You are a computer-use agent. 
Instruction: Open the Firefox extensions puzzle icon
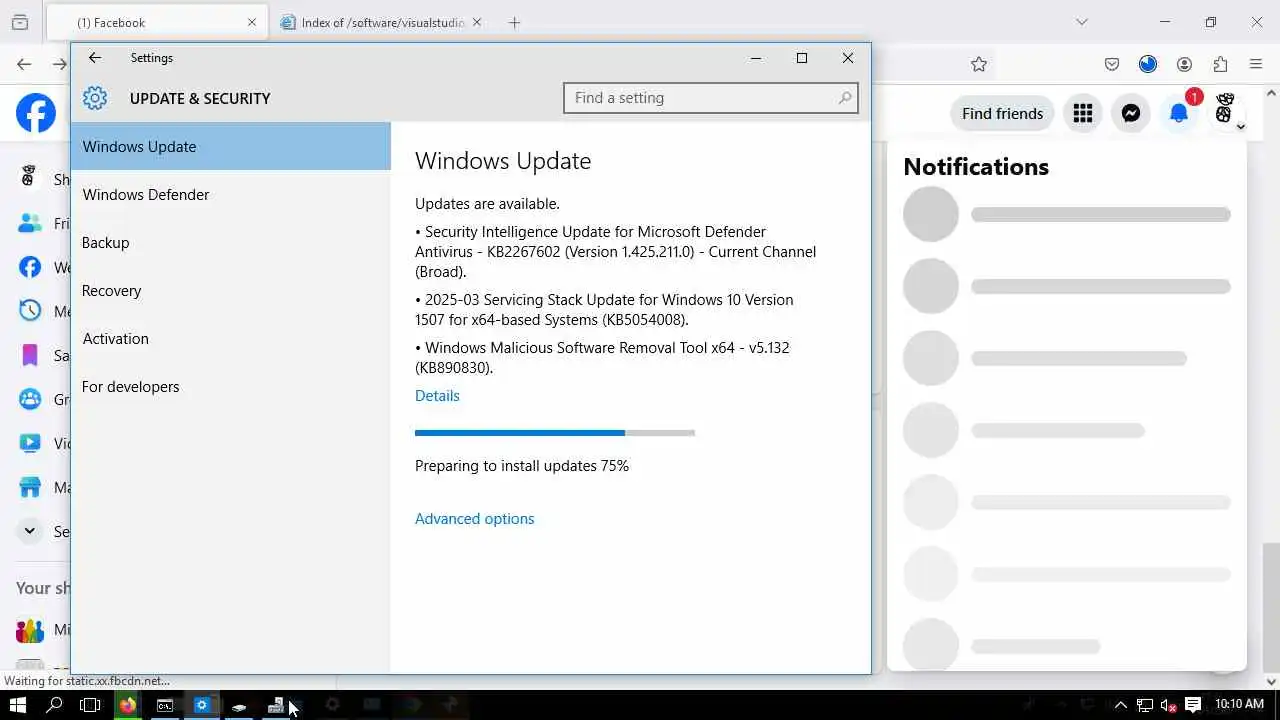1220,64
